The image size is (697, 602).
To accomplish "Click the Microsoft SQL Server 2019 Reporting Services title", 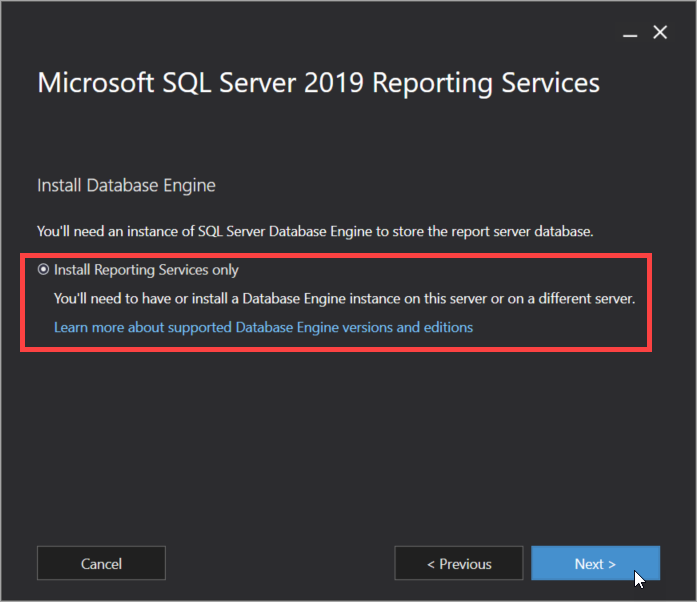I will [x=318, y=83].
